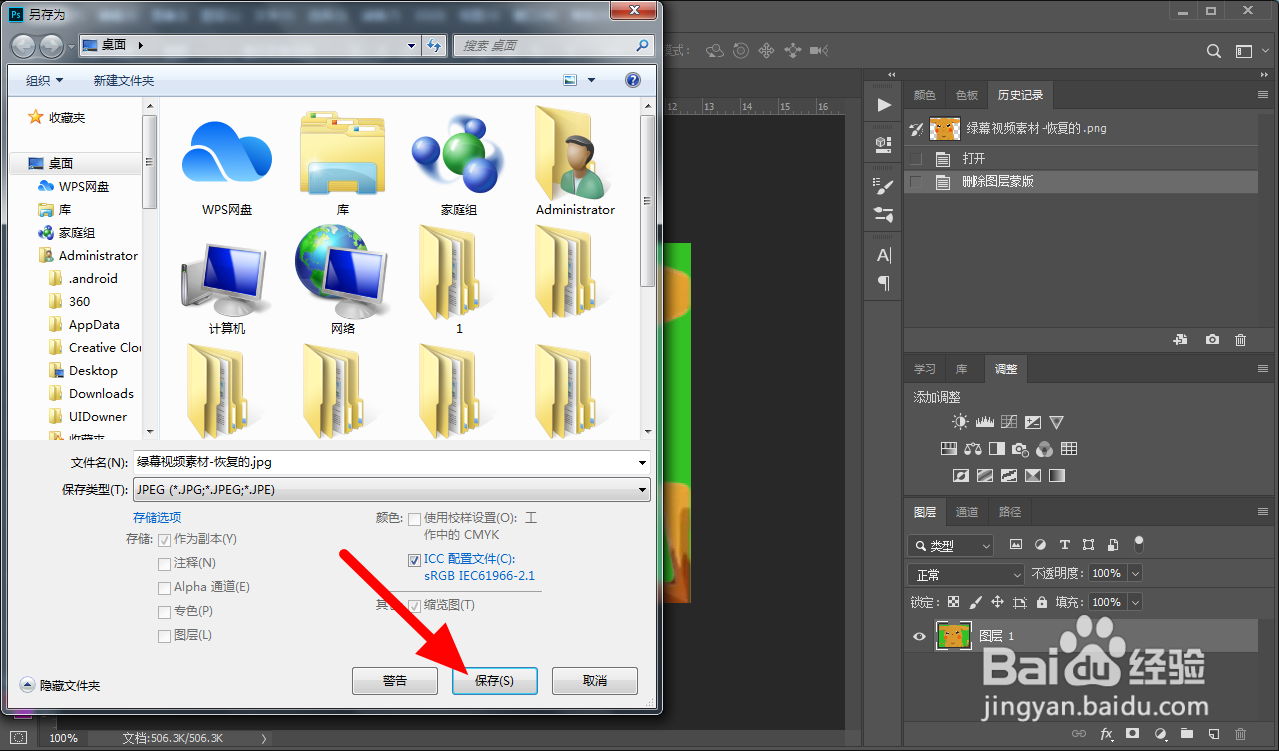The width and height of the screenshot is (1279, 751).
Task: Add Levels adjustment
Action: [x=984, y=422]
